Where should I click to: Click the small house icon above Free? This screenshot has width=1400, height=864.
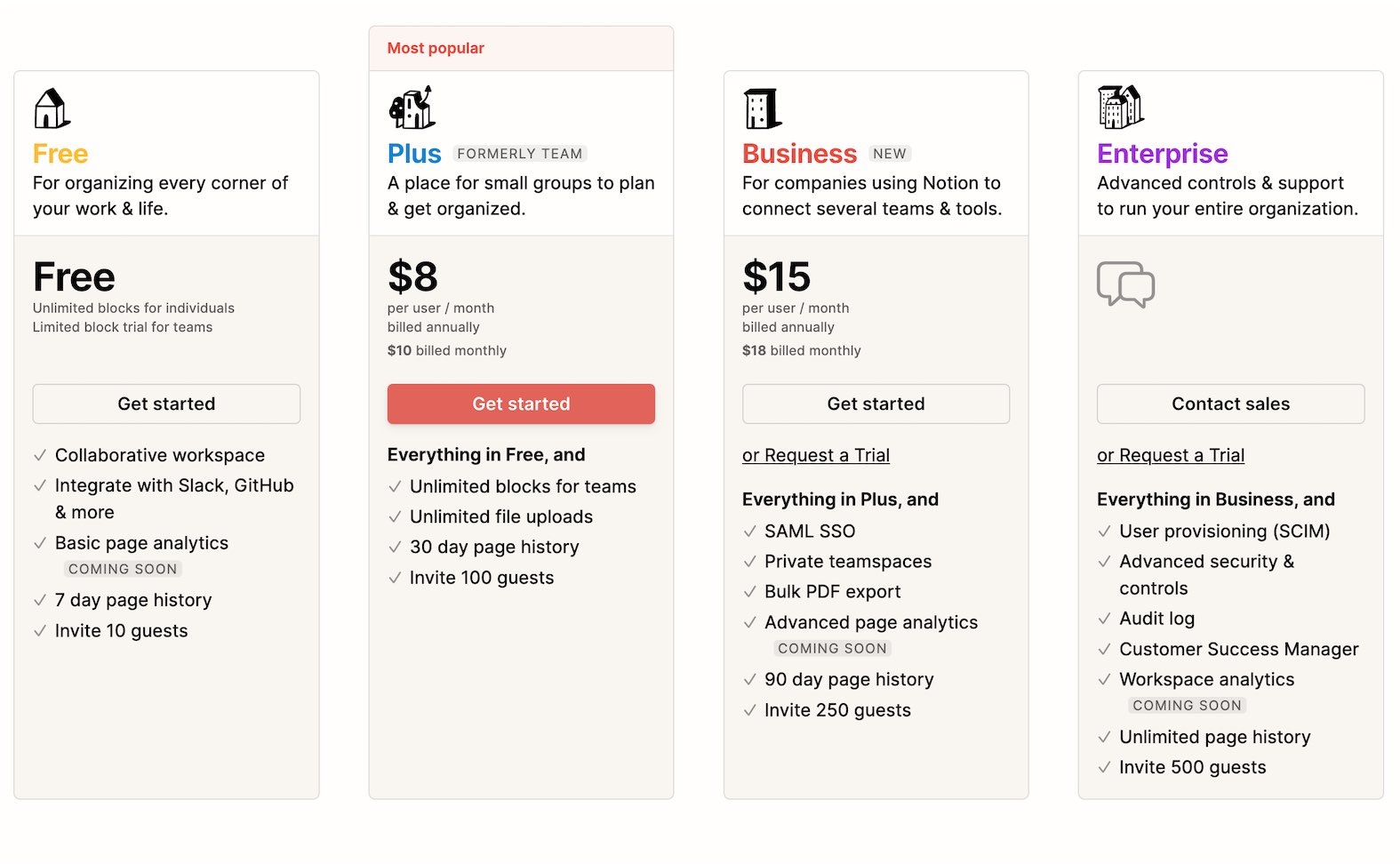pyautogui.click(x=52, y=108)
